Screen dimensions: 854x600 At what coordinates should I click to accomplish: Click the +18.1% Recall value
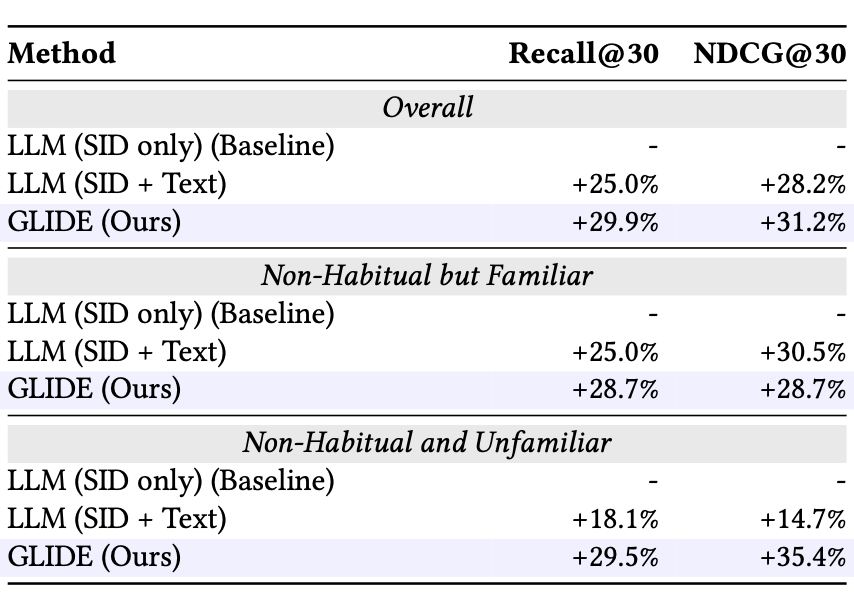tap(615, 519)
